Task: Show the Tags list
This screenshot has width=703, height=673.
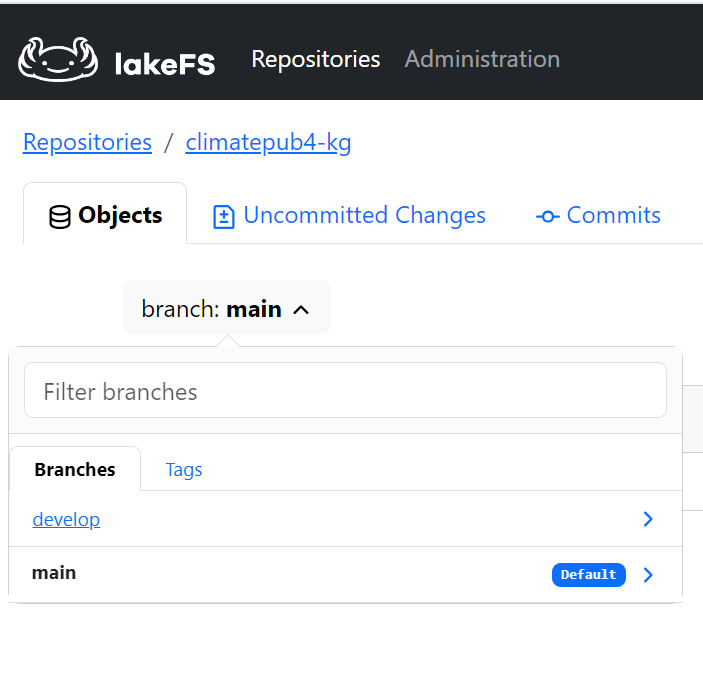Action: tap(184, 469)
